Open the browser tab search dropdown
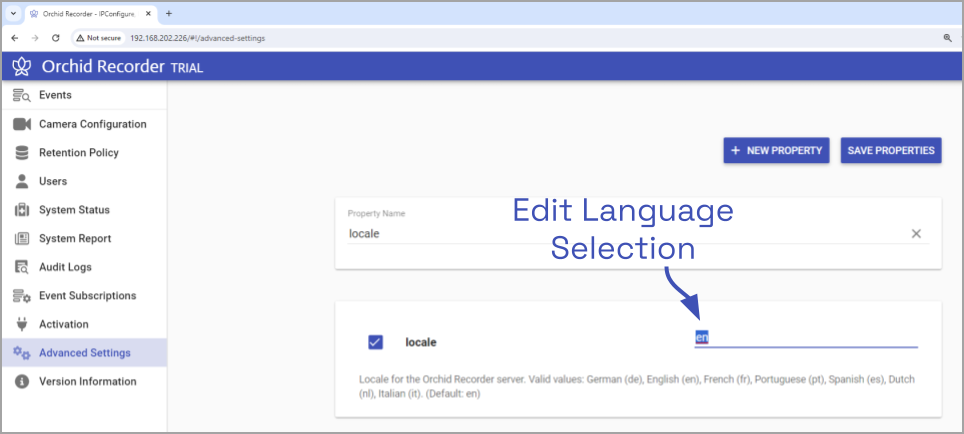 point(13,14)
